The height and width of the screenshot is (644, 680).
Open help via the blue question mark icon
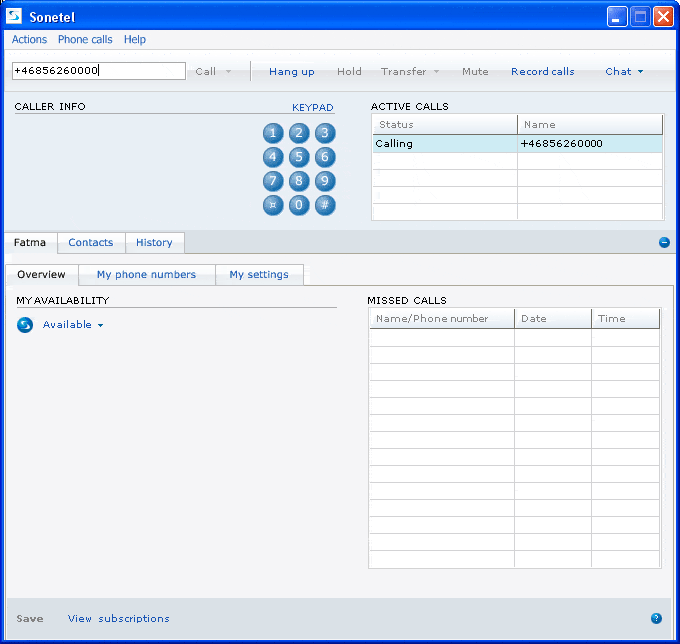coord(656,618)
